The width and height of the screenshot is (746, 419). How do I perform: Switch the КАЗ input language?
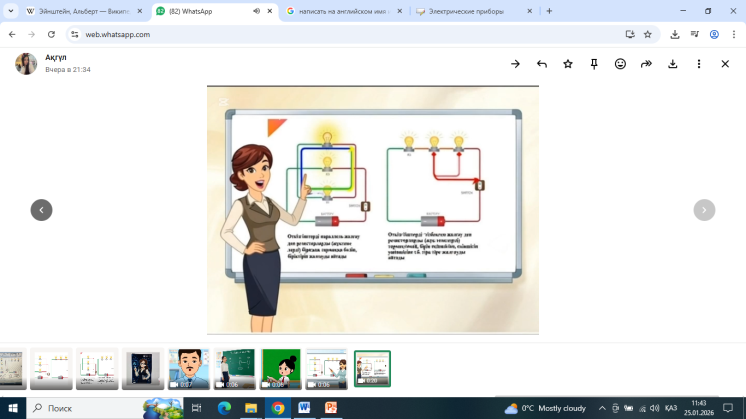tap(671, 408)
